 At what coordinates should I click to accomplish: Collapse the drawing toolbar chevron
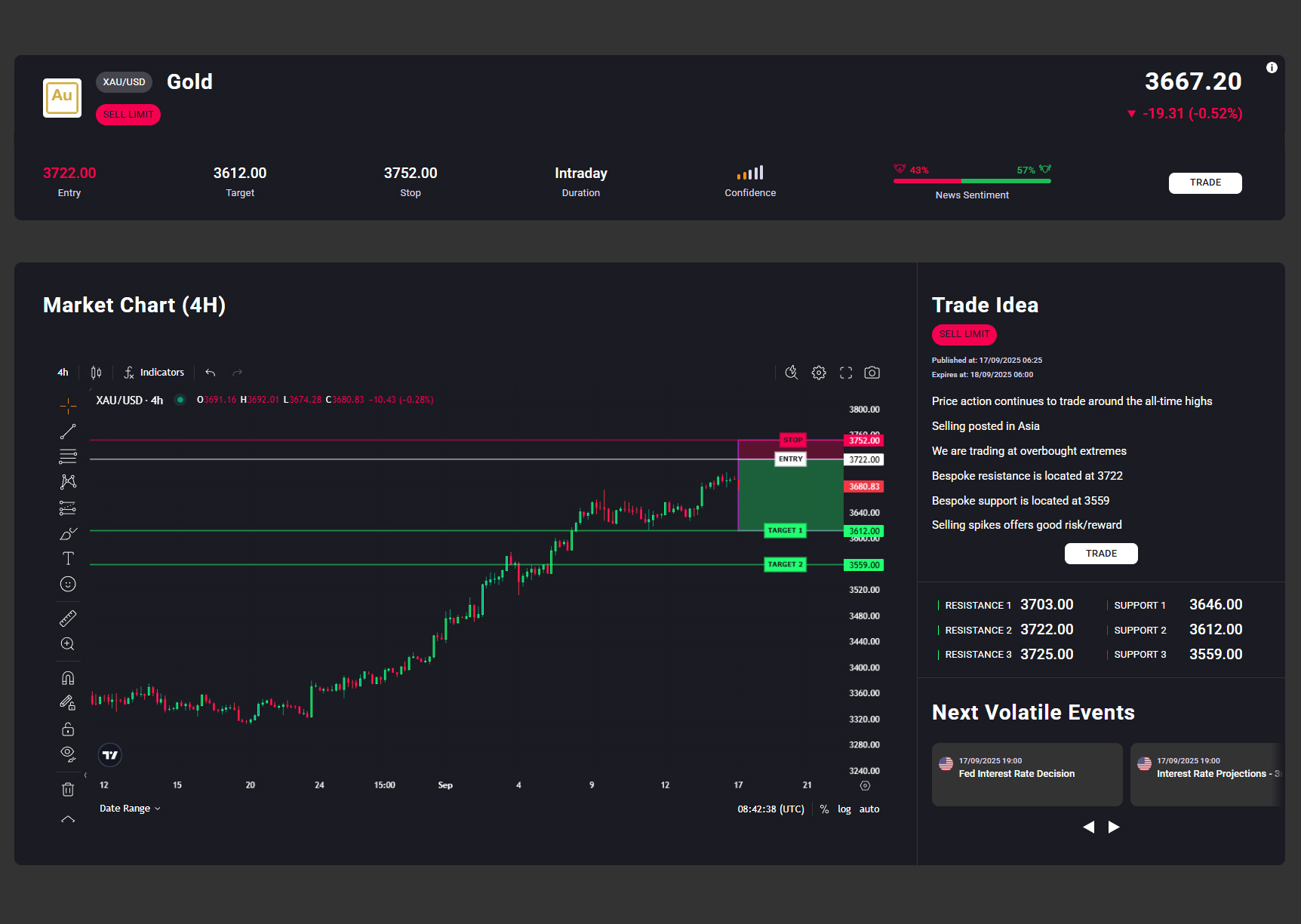click(68, 819)
